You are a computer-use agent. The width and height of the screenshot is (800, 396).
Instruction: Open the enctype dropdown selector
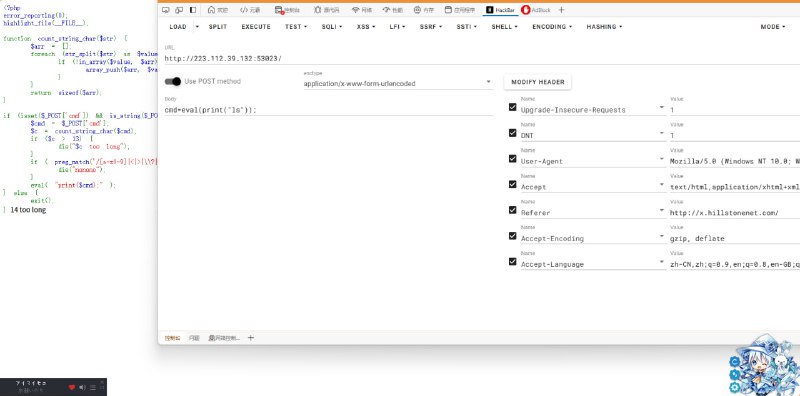398,83
